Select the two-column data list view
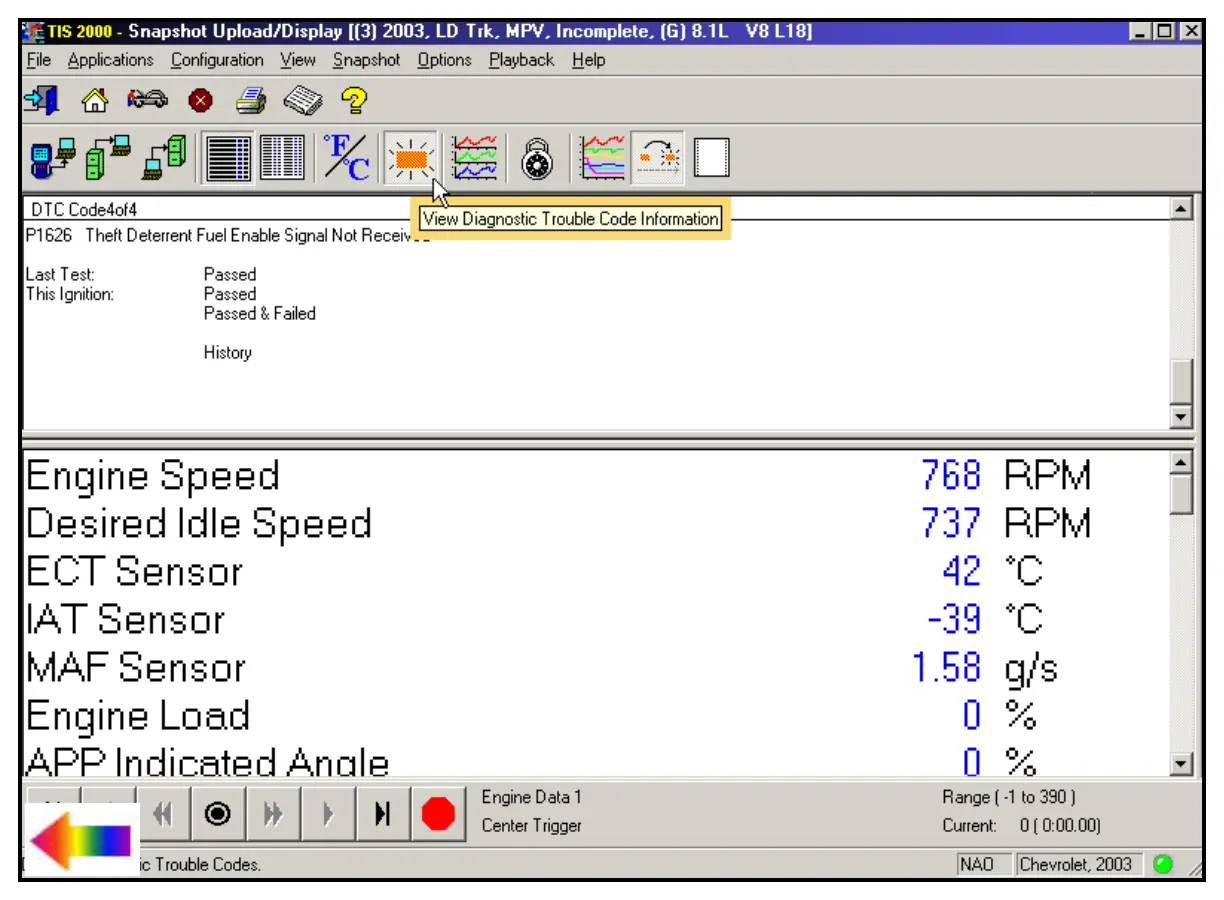The height and width of the screenshot is (900, 1224). click(x=282, y=158)
